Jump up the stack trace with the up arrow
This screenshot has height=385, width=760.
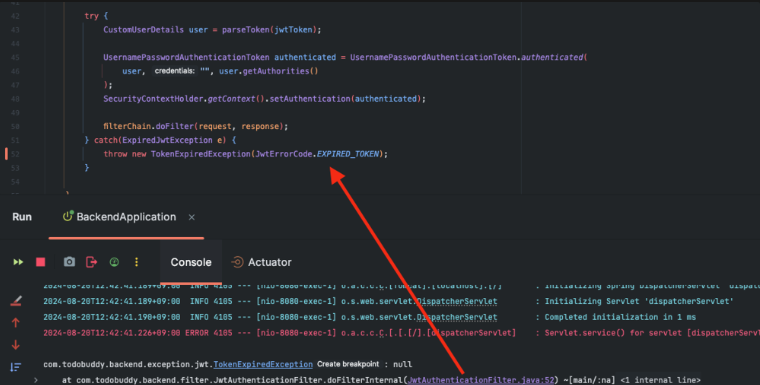(16, 322)
